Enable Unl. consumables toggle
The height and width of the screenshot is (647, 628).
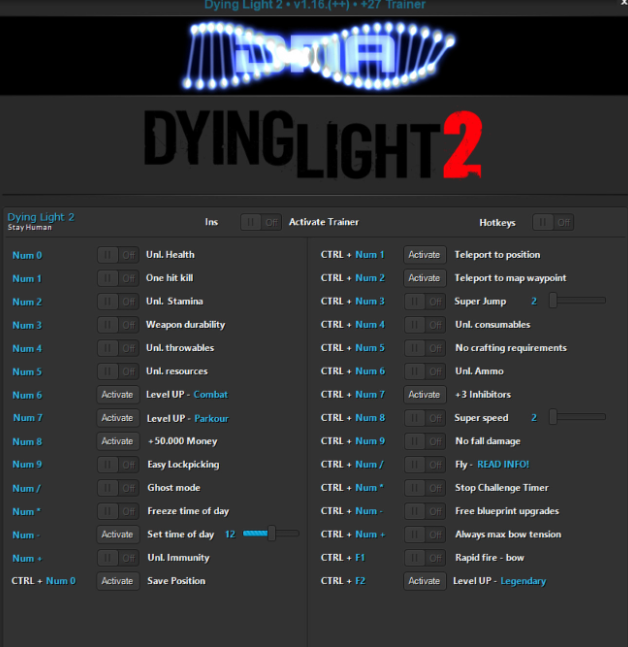coord(425,325)
